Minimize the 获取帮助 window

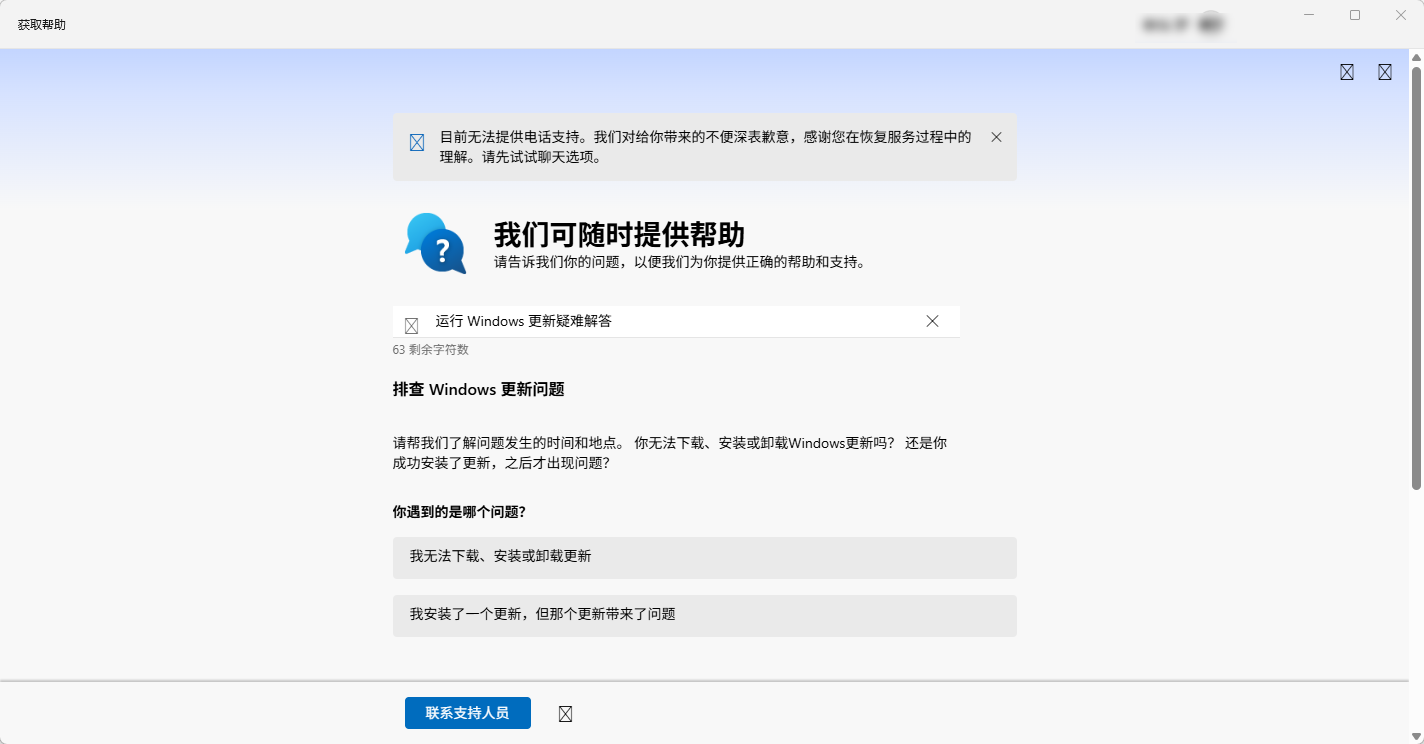(1309, 15)
